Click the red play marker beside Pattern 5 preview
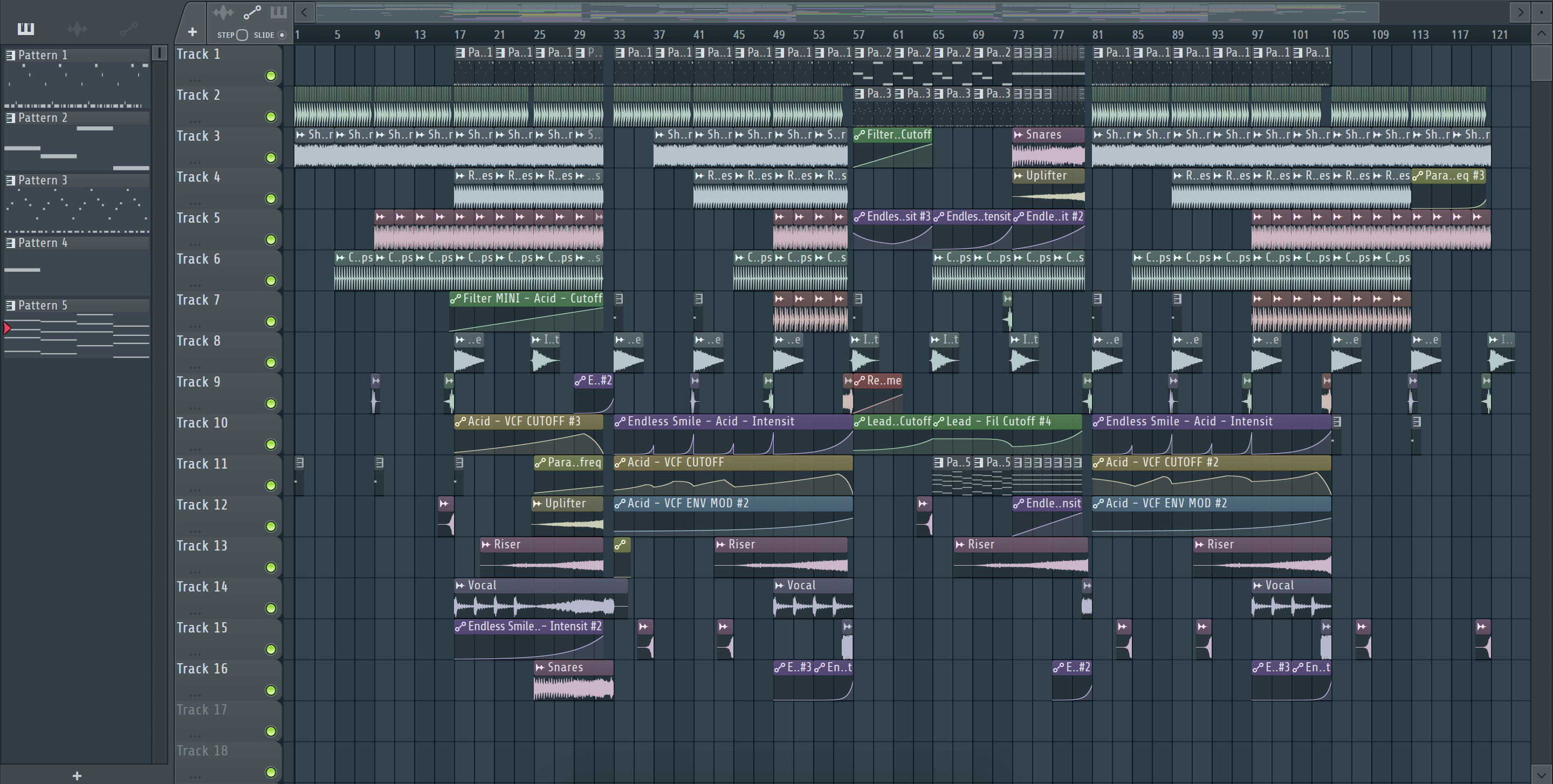This screenshot has height=784, width=1553. [x=7, y=328]
